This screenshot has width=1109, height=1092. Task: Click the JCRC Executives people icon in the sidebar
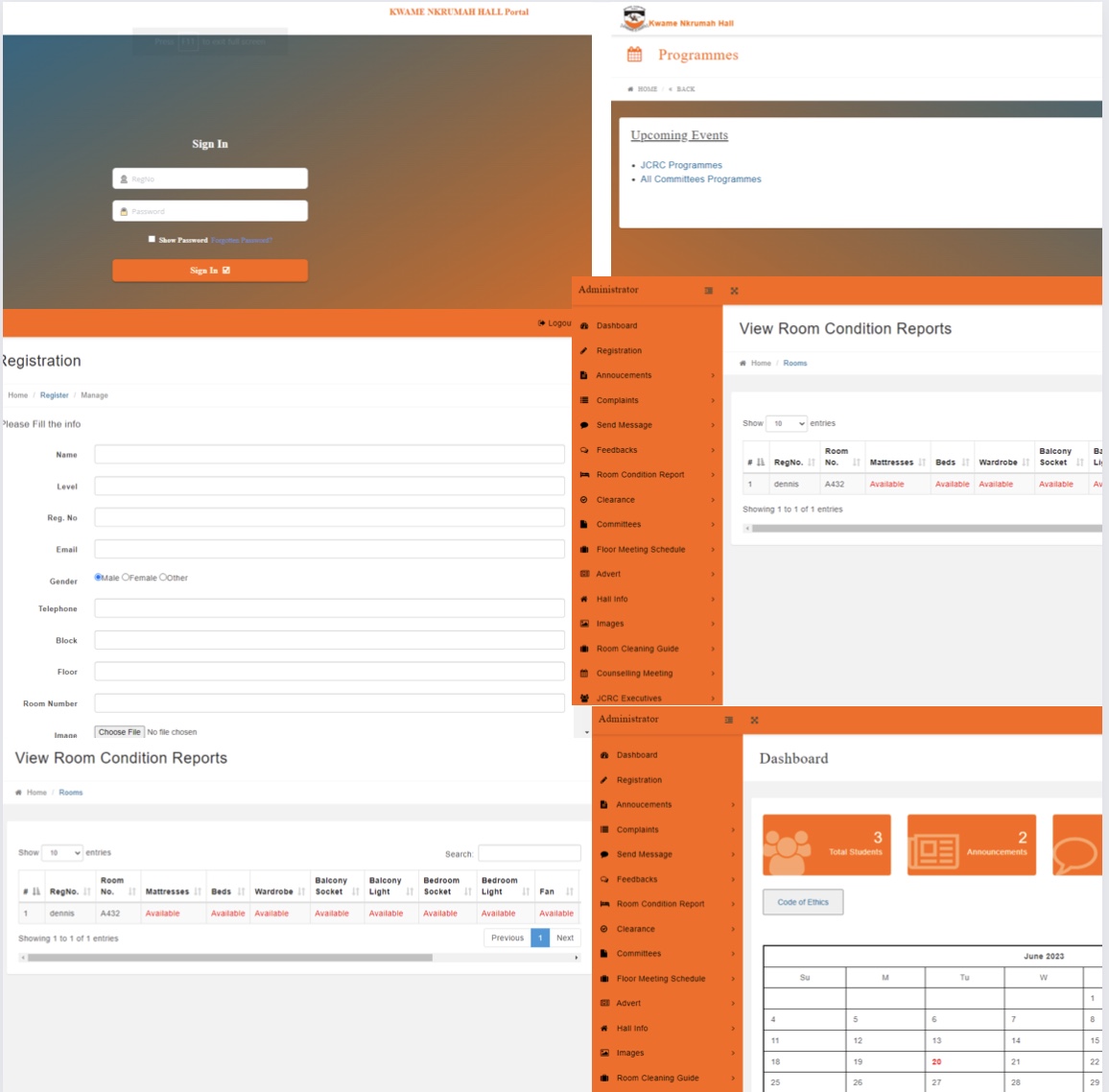click(x=584, y=698)
